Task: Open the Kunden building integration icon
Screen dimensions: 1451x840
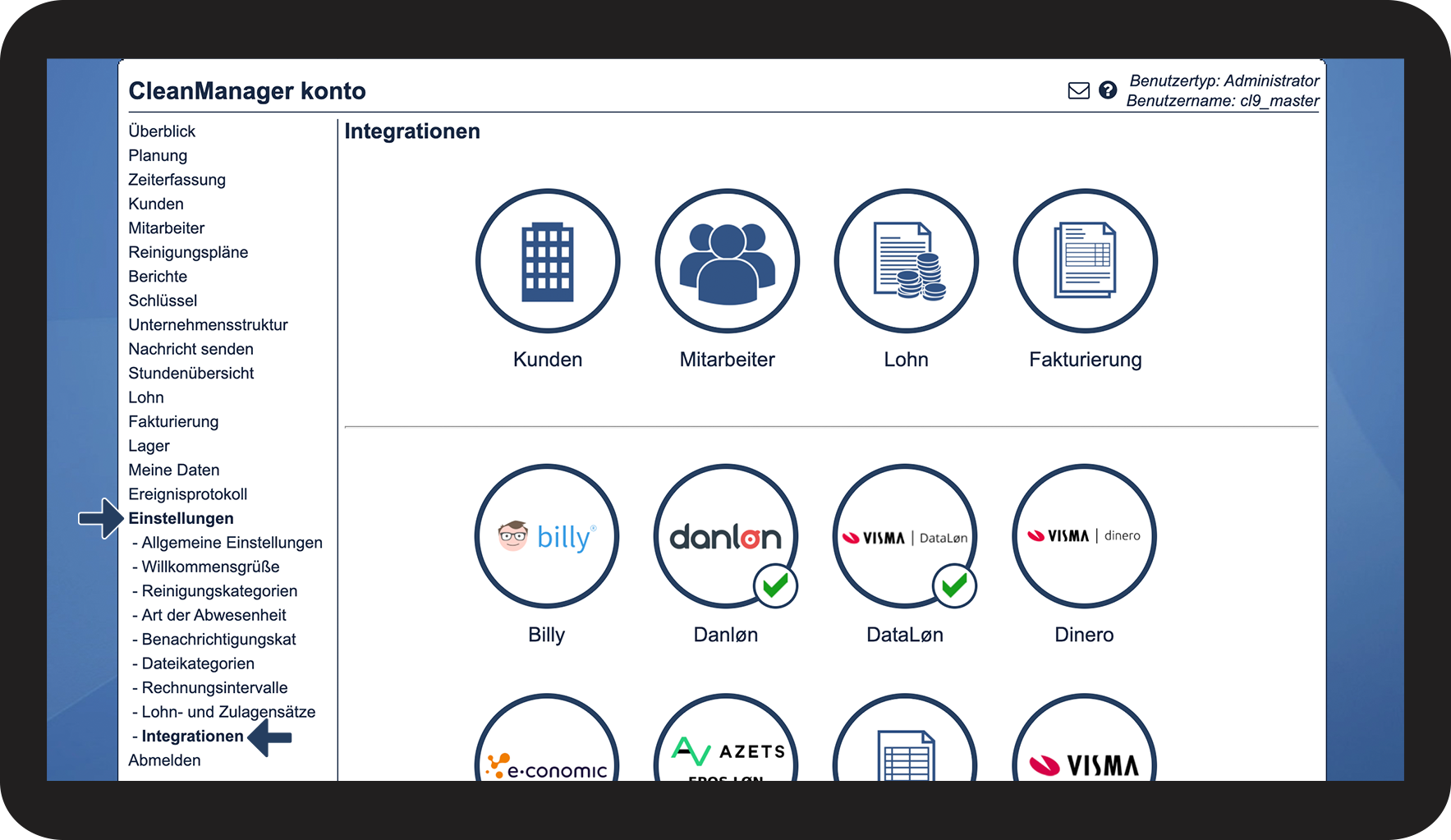Action: [548, 261]
